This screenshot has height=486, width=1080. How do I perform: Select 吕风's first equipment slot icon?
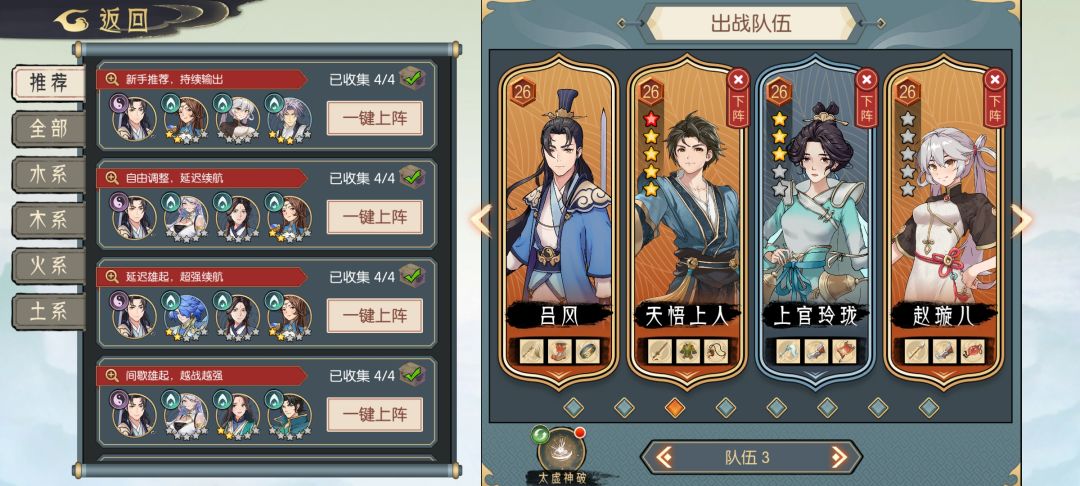[531, 351]
